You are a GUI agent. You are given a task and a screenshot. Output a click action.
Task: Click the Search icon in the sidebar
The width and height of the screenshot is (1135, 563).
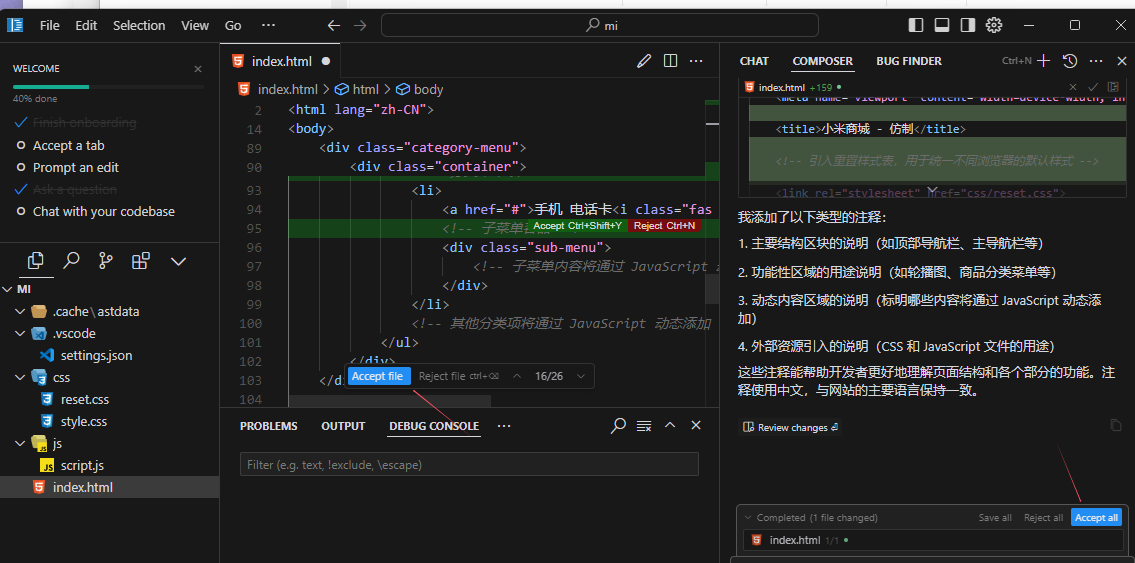pos(71,261)
